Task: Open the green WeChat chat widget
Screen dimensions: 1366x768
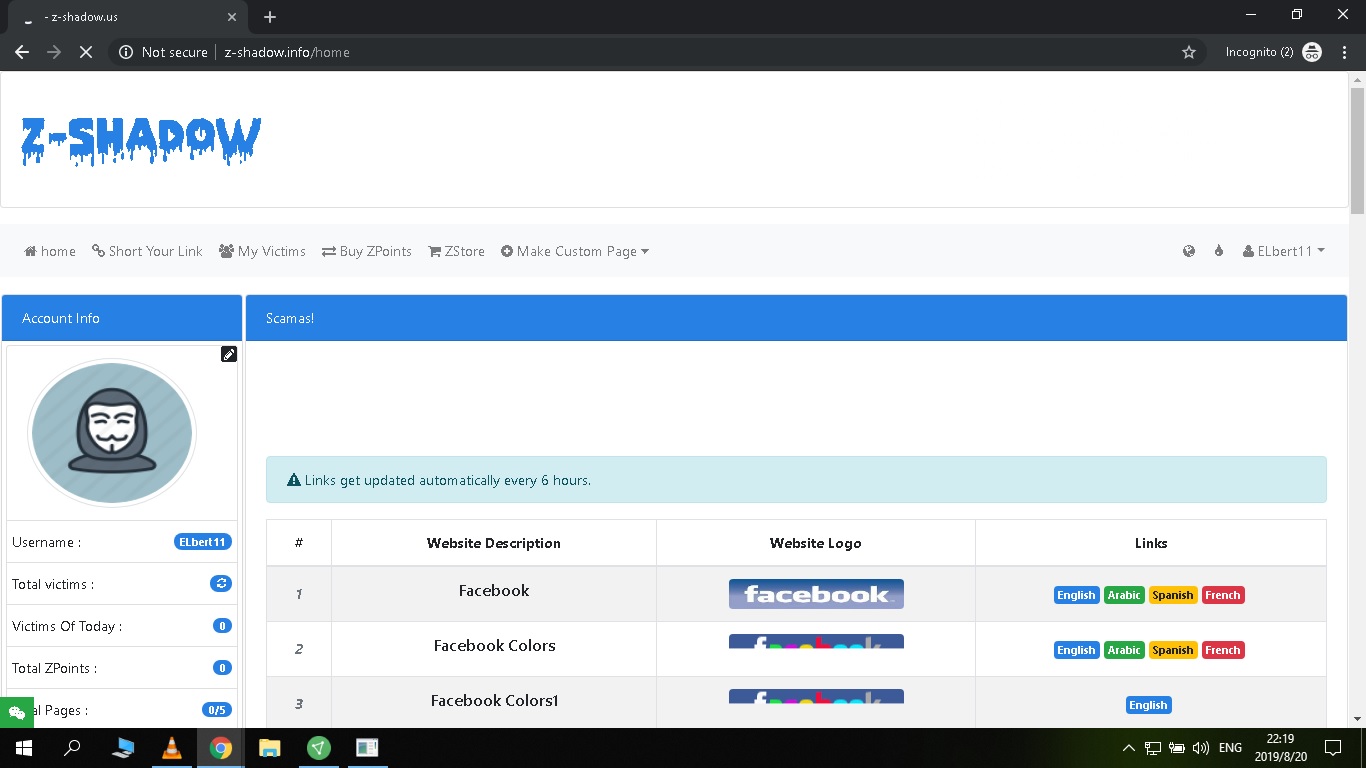Action: point(16,711)
